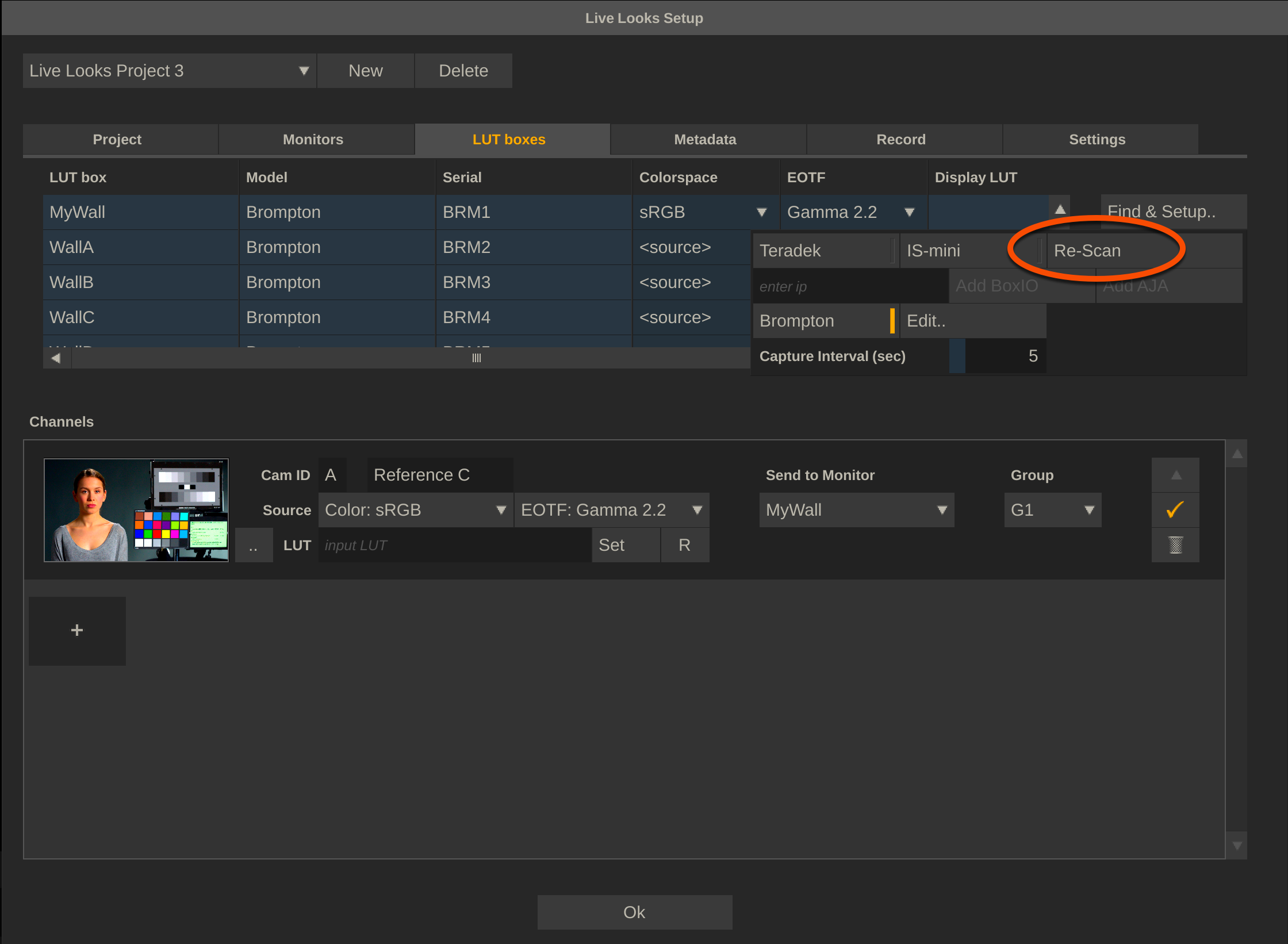Click the plus tile to add channel
Screen dimensions: 1288x944
coord(77,630)
